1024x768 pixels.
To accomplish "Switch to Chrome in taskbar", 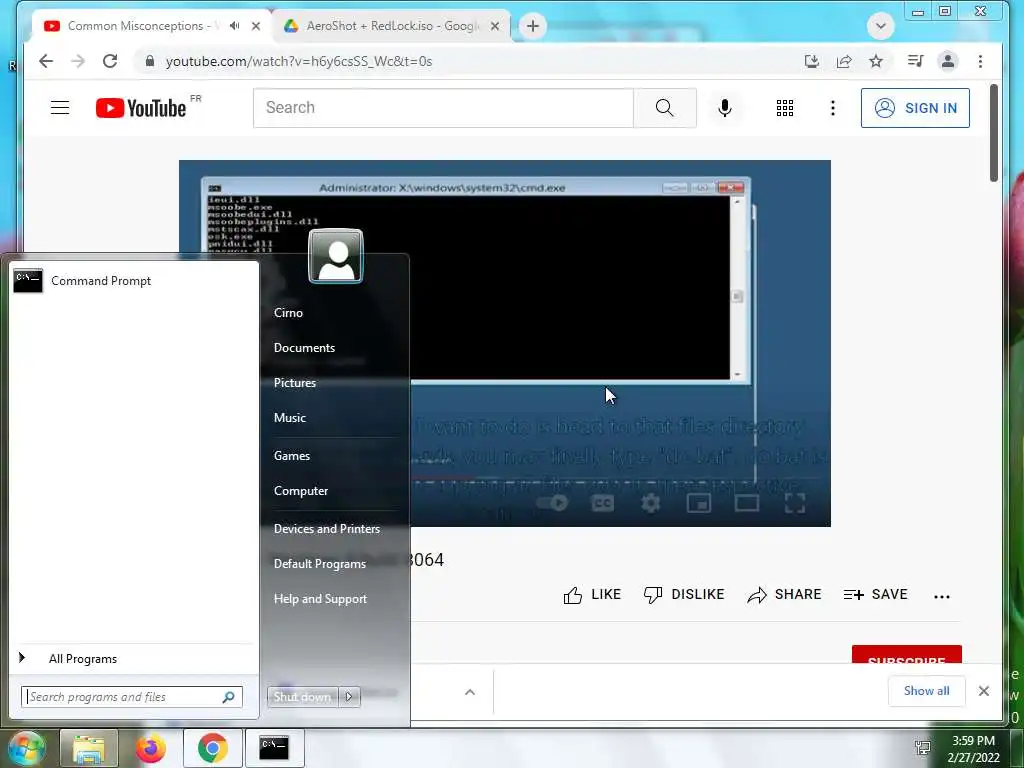I will (212, 748).
